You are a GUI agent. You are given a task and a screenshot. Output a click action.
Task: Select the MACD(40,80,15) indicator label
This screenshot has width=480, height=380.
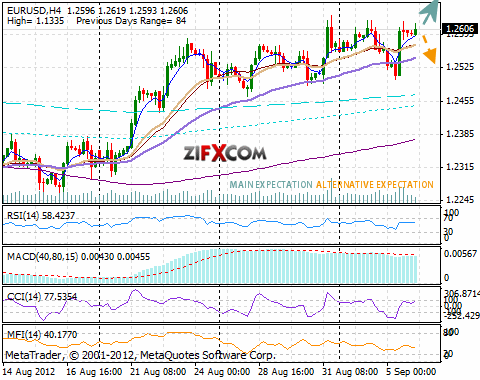[x=78, y=257]
